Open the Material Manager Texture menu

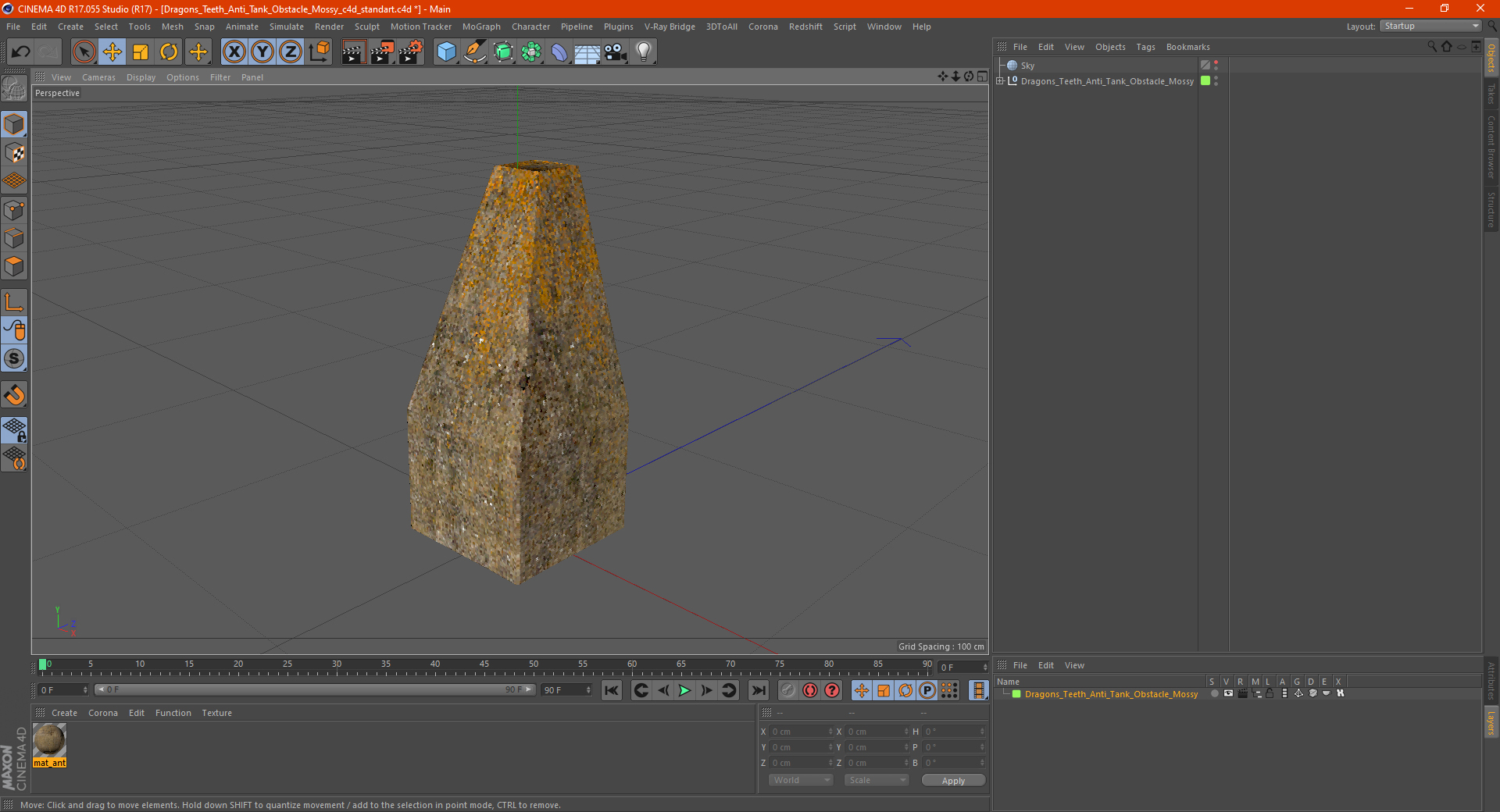click(216, 713)
